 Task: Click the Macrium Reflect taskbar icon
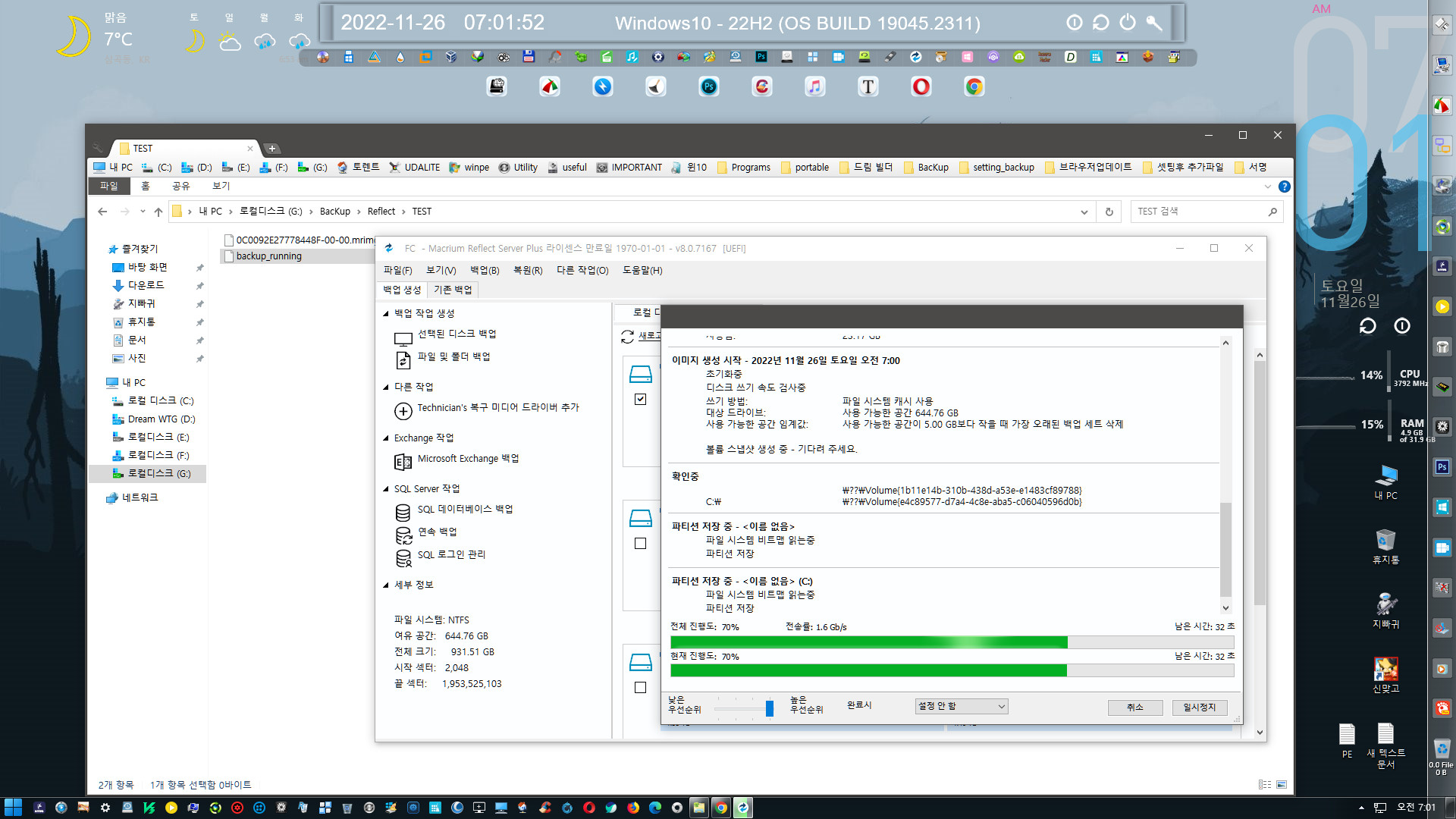point(743,808)
